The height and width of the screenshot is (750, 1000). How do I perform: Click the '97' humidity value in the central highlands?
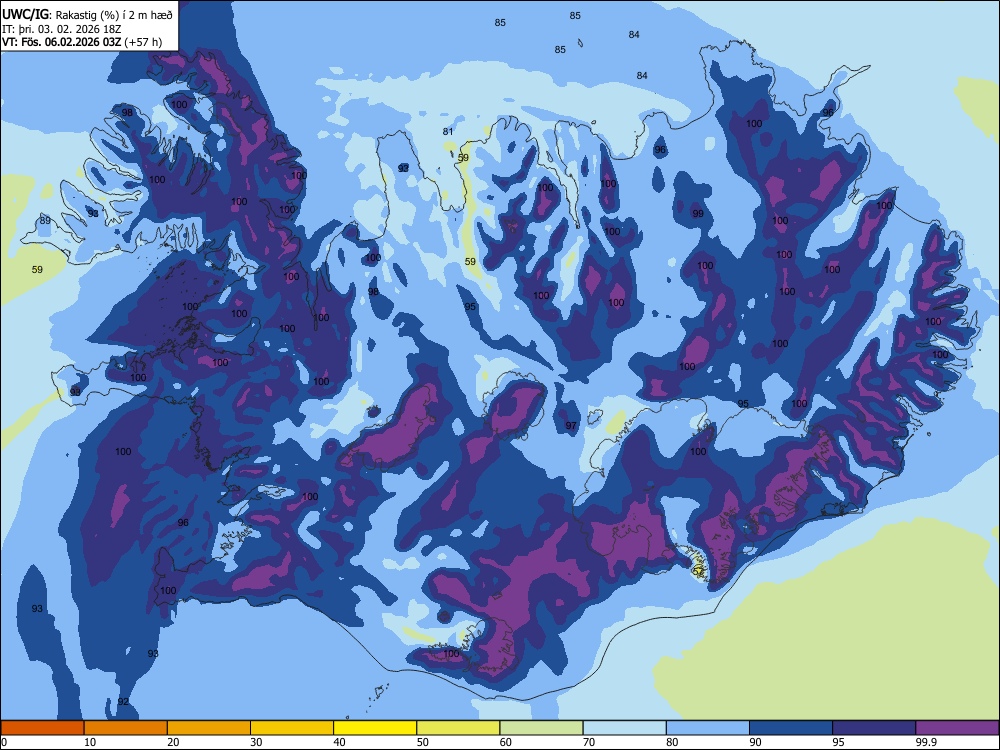571,425
